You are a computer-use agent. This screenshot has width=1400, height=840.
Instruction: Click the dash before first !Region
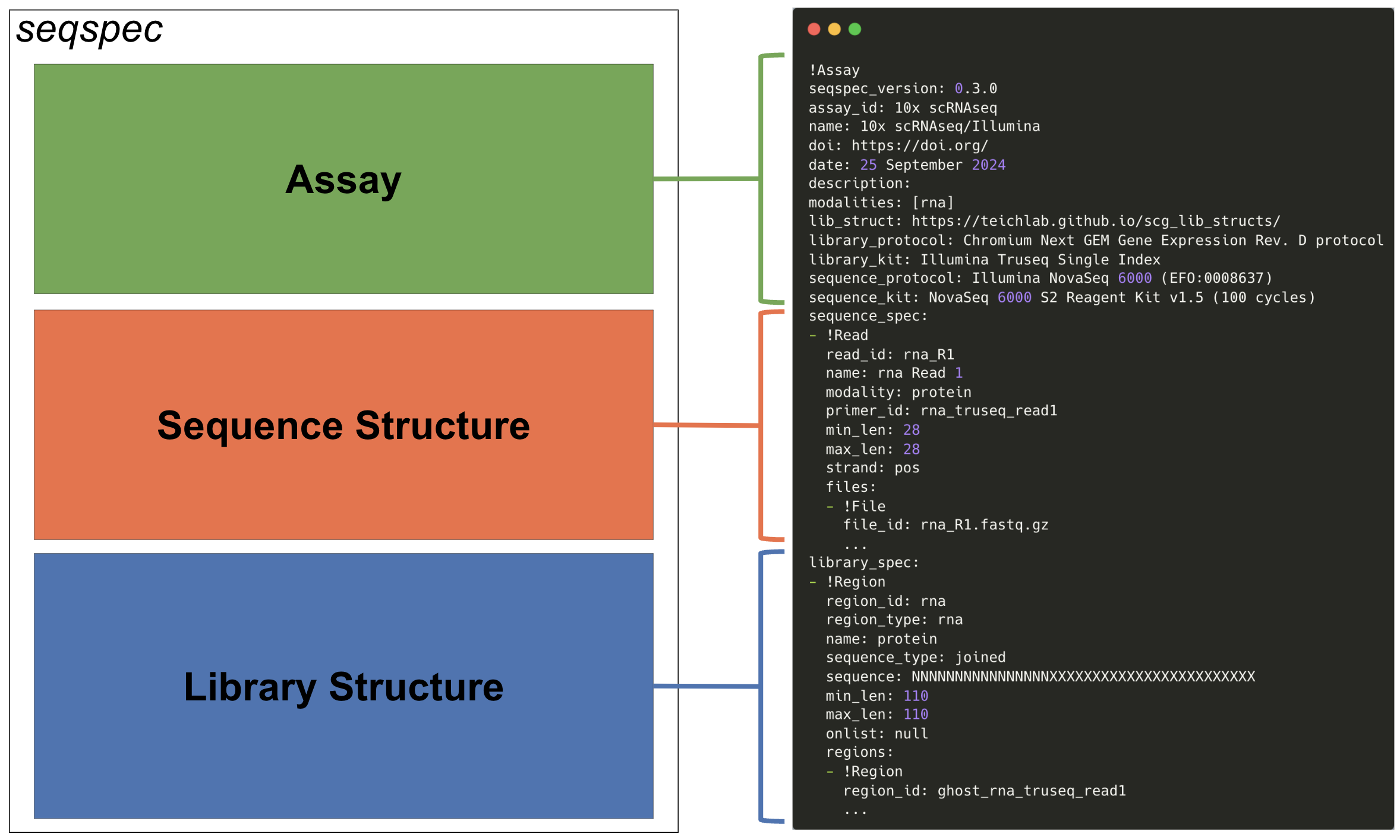point(813,582)
